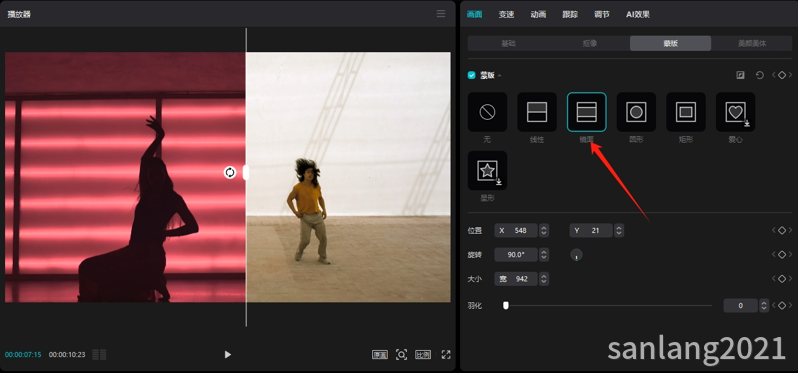Switch to the 基础 basic sub-tab
798x373 pixels.
click(508, 43)
